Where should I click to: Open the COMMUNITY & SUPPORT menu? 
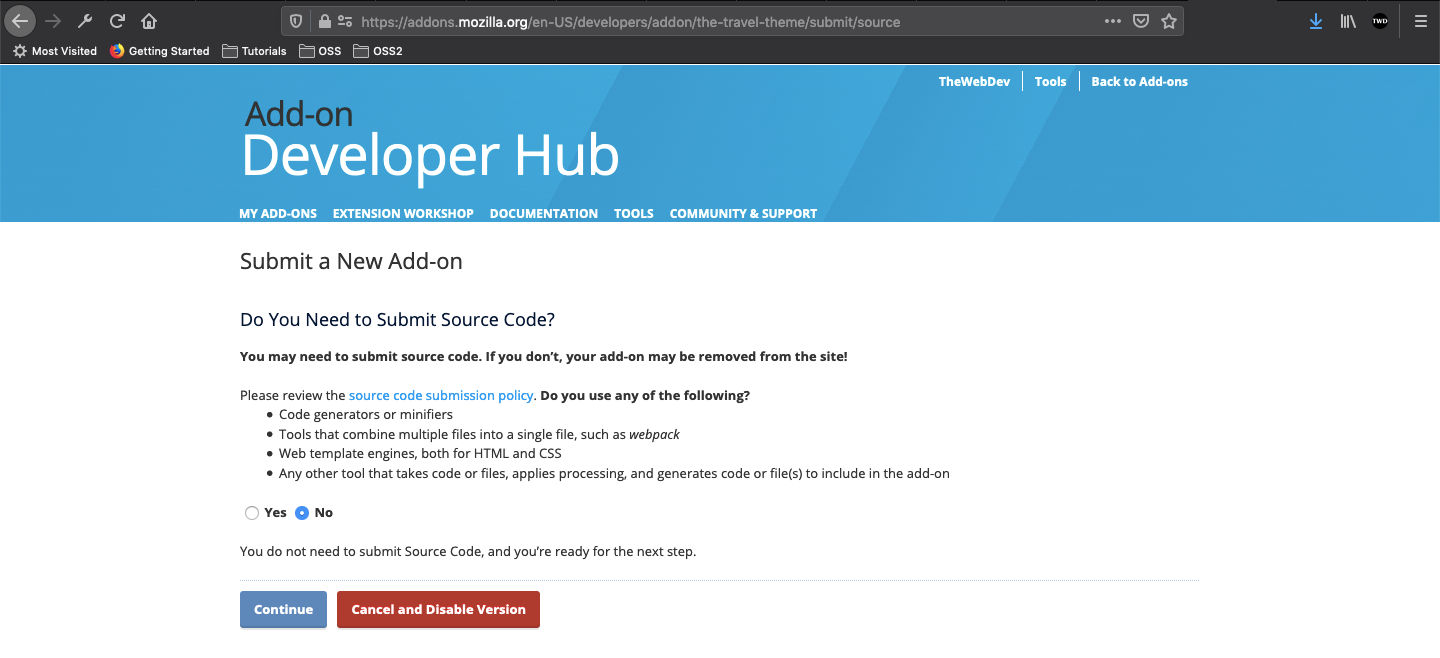tap(743, 213)
